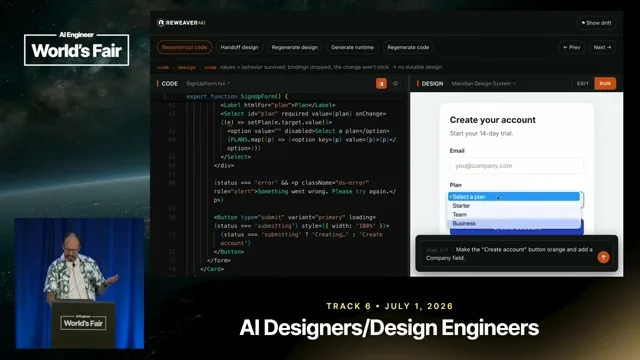640x360 pixels.
Task: Click the 'Create your account' heading
Action: (x=493, y=120)
